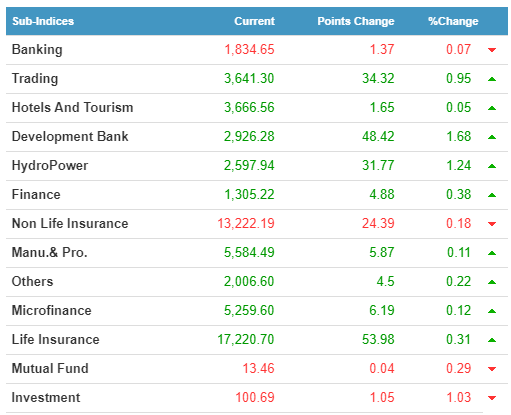
Task: Click the green up arrow in Trading row
Action: coord(492,79)
